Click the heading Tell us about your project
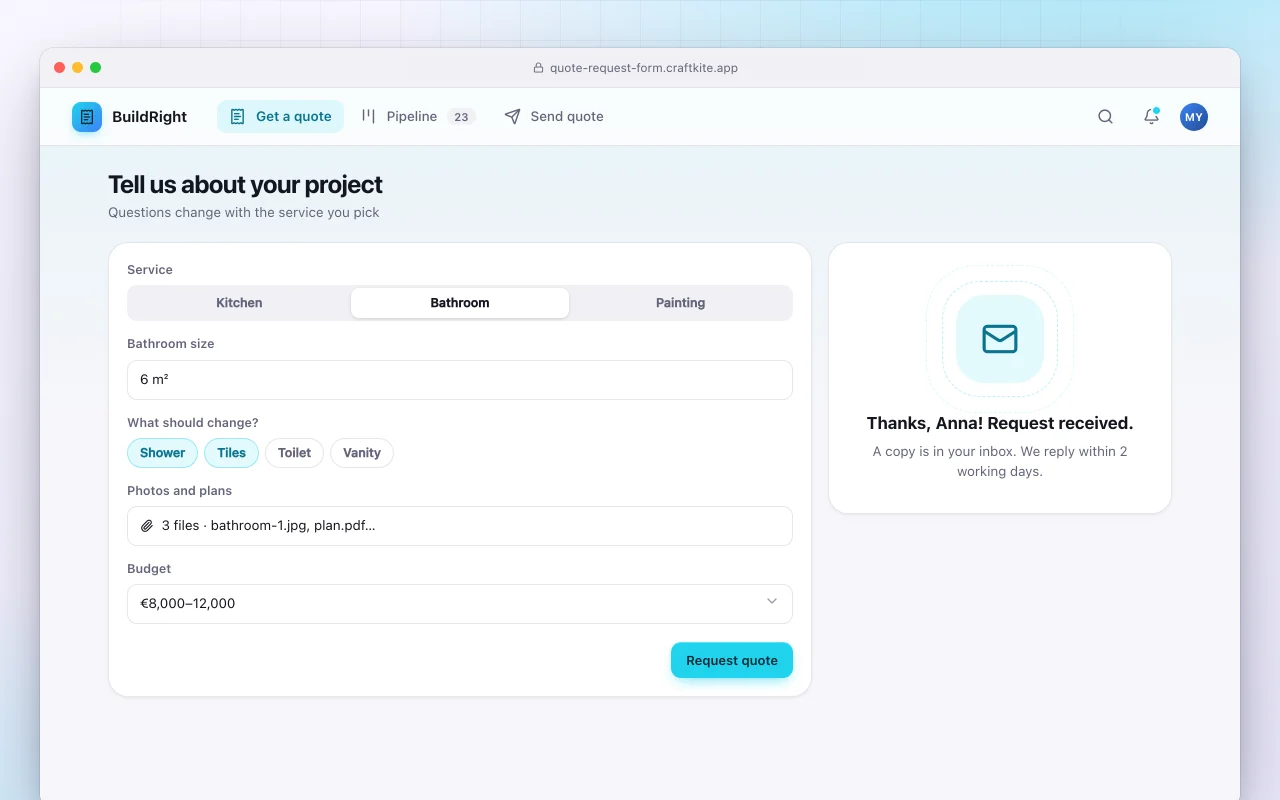 point(245,185)
